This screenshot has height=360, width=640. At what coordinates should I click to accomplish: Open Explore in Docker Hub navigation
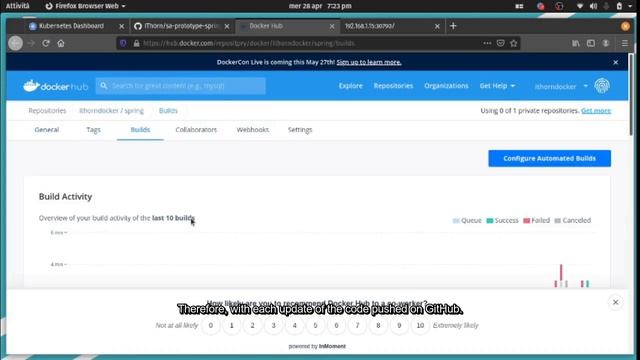click(350, 86)
